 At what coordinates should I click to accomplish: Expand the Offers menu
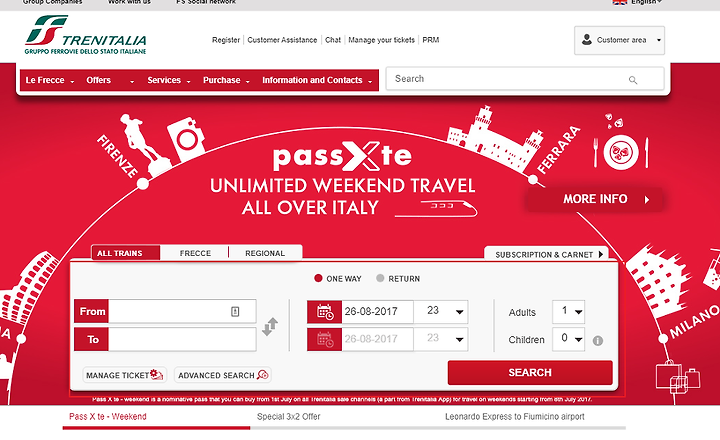[110, 80]
